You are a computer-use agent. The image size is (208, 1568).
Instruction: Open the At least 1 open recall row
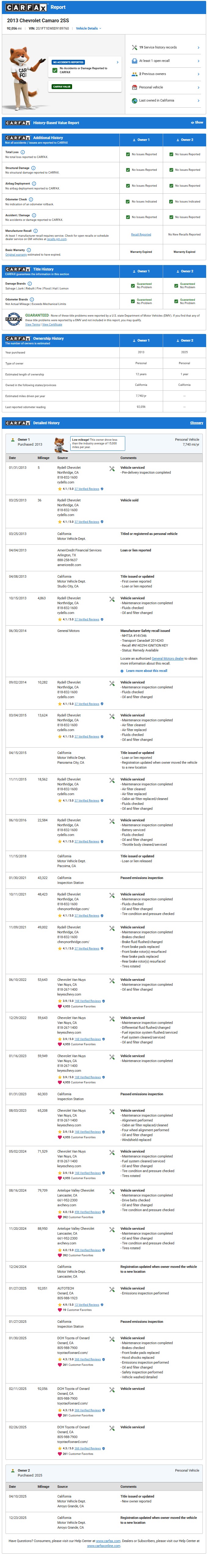coord(165,61)
